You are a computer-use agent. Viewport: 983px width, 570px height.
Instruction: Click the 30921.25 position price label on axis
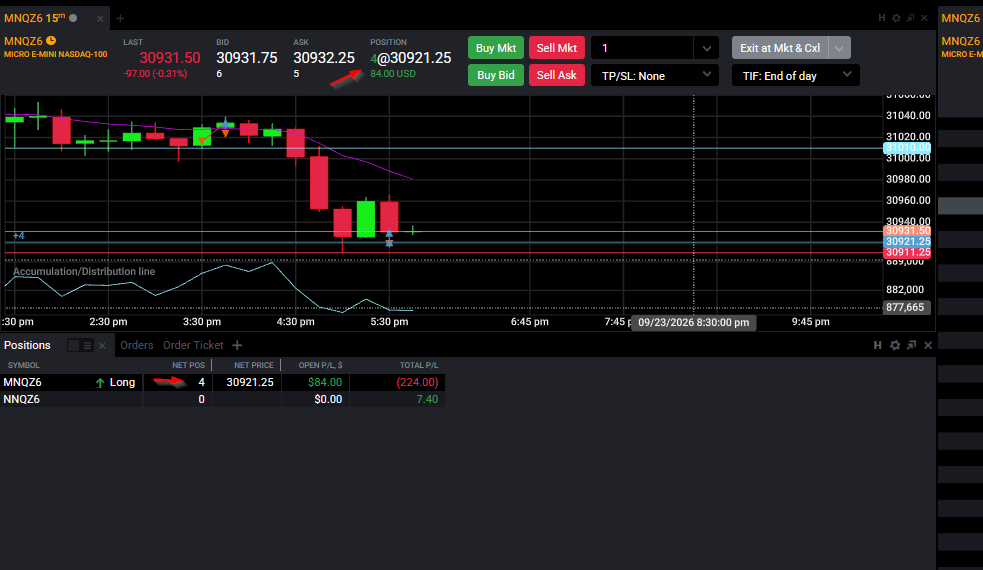click(x=907, y=241)
